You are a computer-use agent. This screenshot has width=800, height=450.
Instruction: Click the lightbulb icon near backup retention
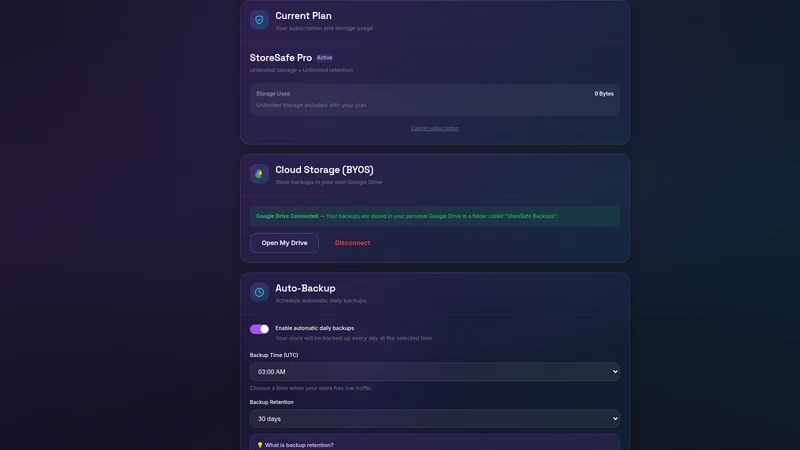pos(260,445)
